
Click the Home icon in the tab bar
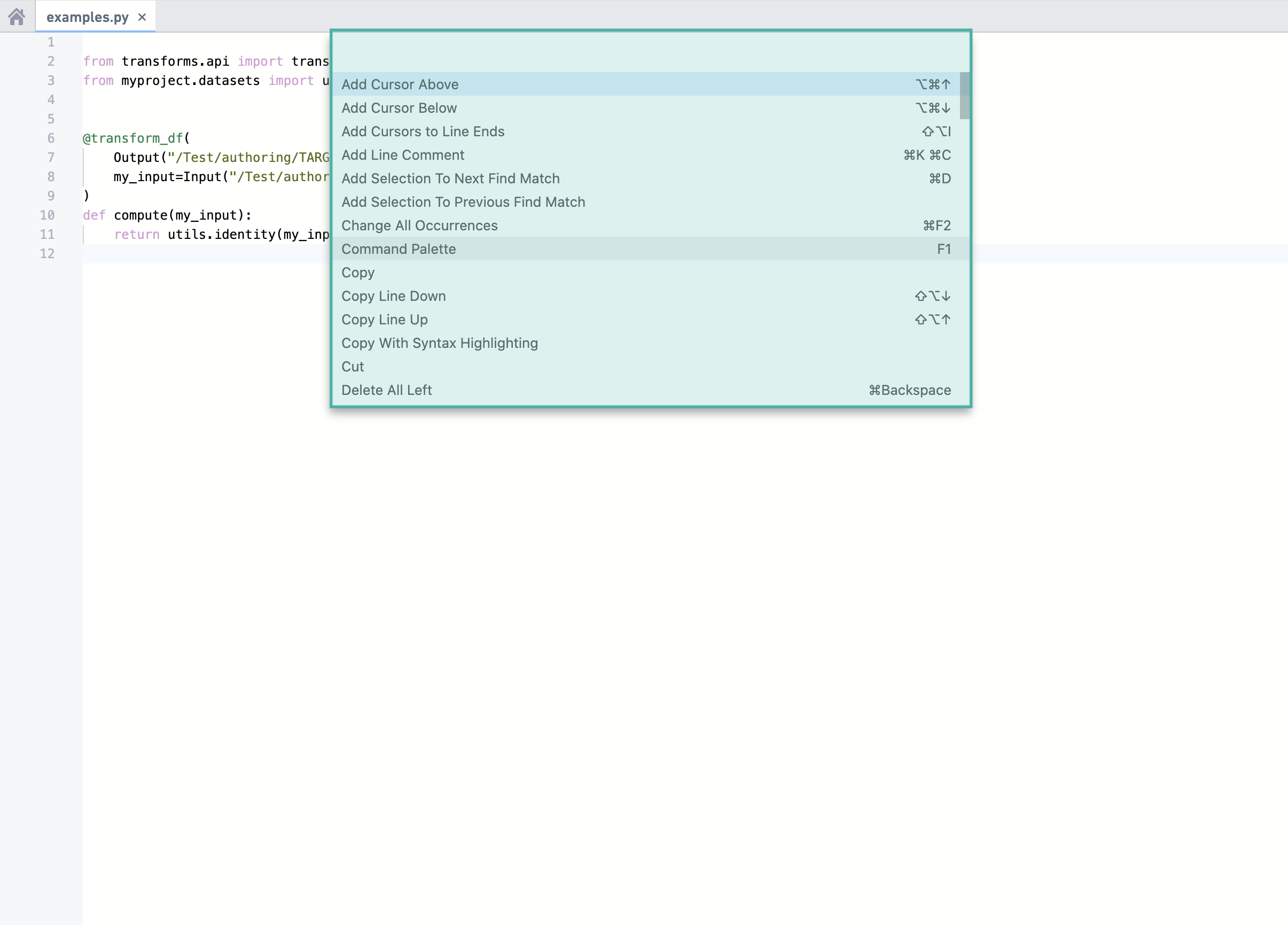(x=17, y=17)
